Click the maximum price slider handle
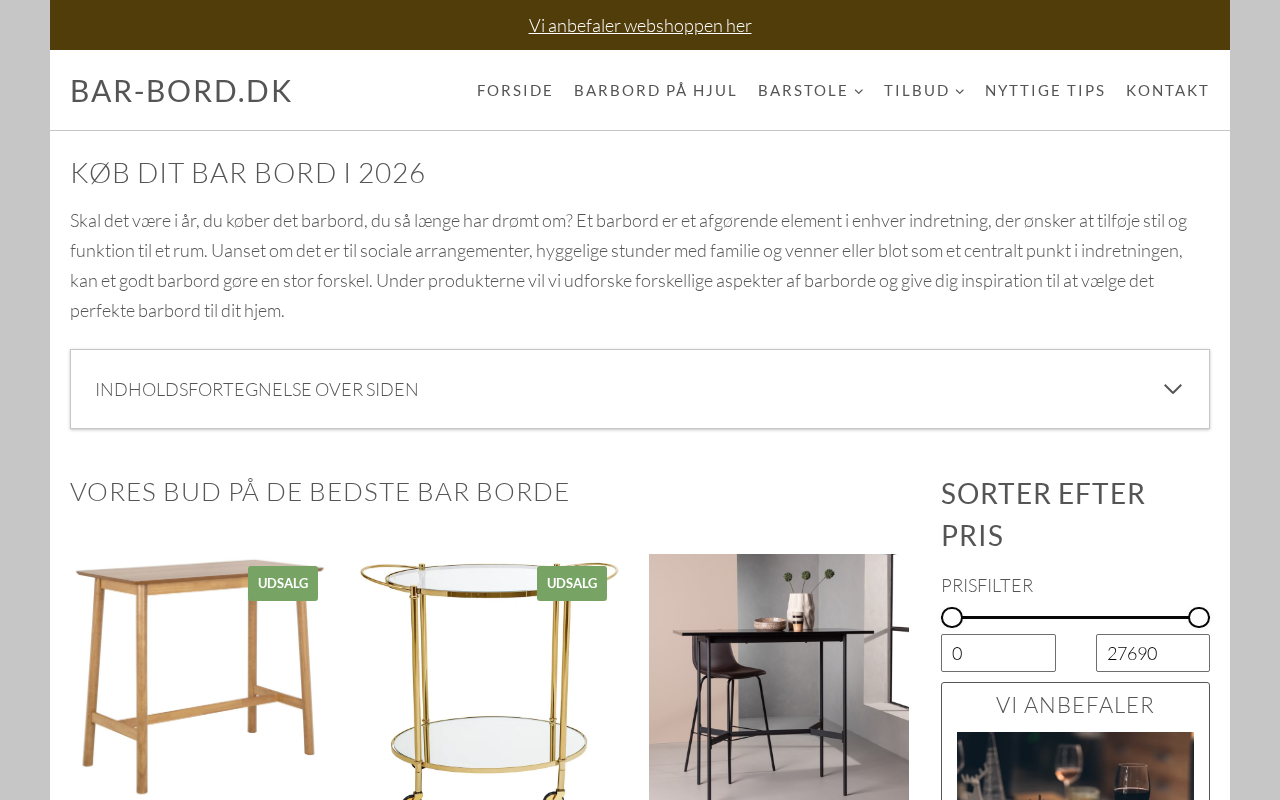Viewport: 1280px width, 800px height. (x=1199, y=617)
